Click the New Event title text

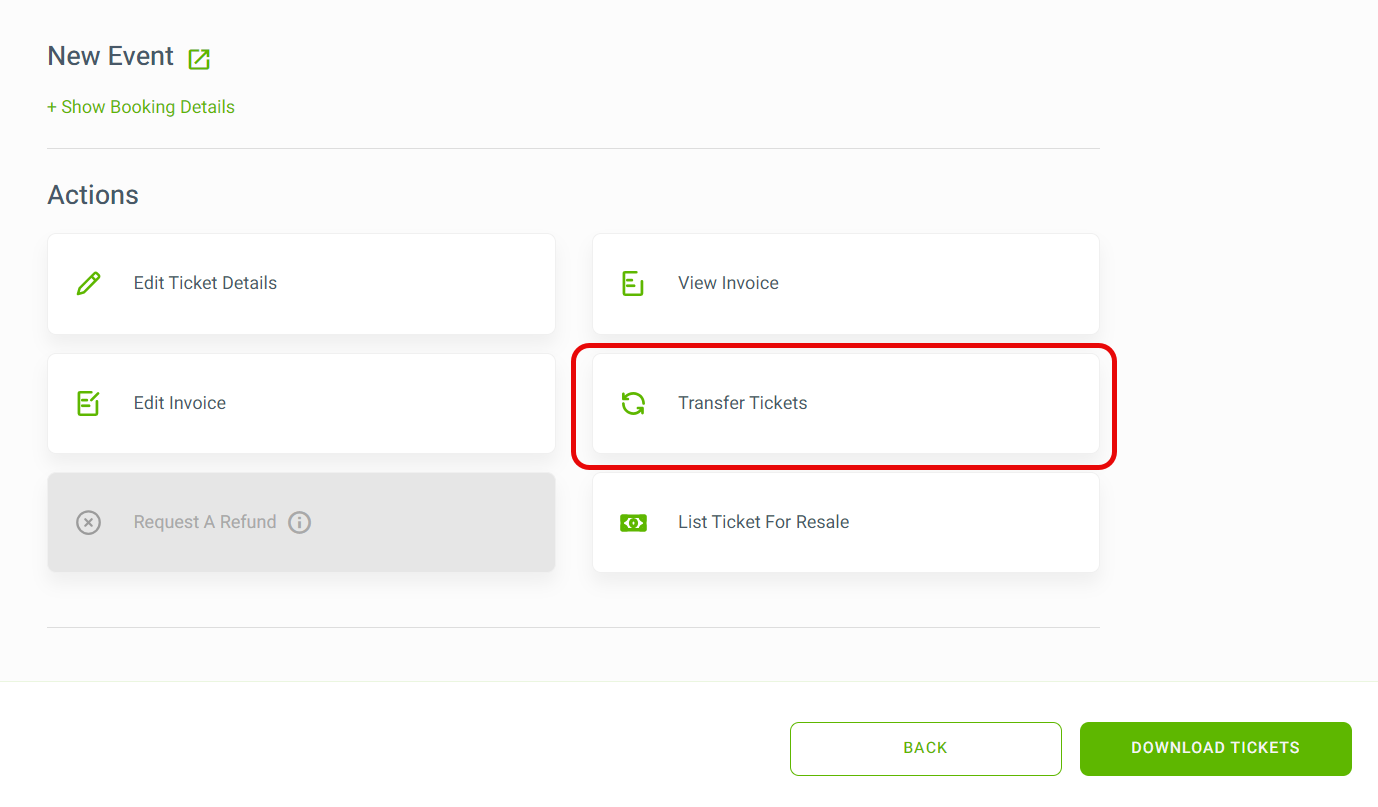pos(111,57)
